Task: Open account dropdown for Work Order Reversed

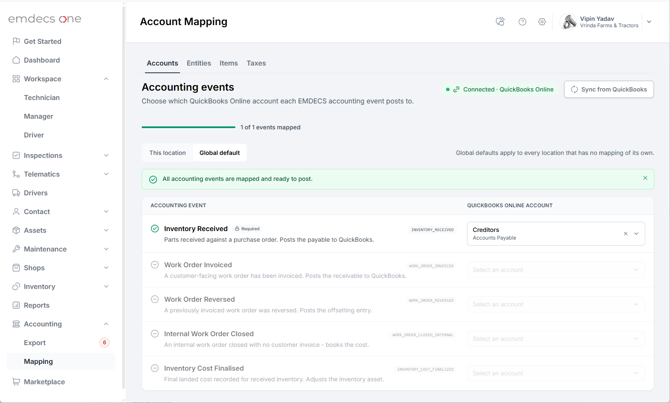Action: point(556,304)
